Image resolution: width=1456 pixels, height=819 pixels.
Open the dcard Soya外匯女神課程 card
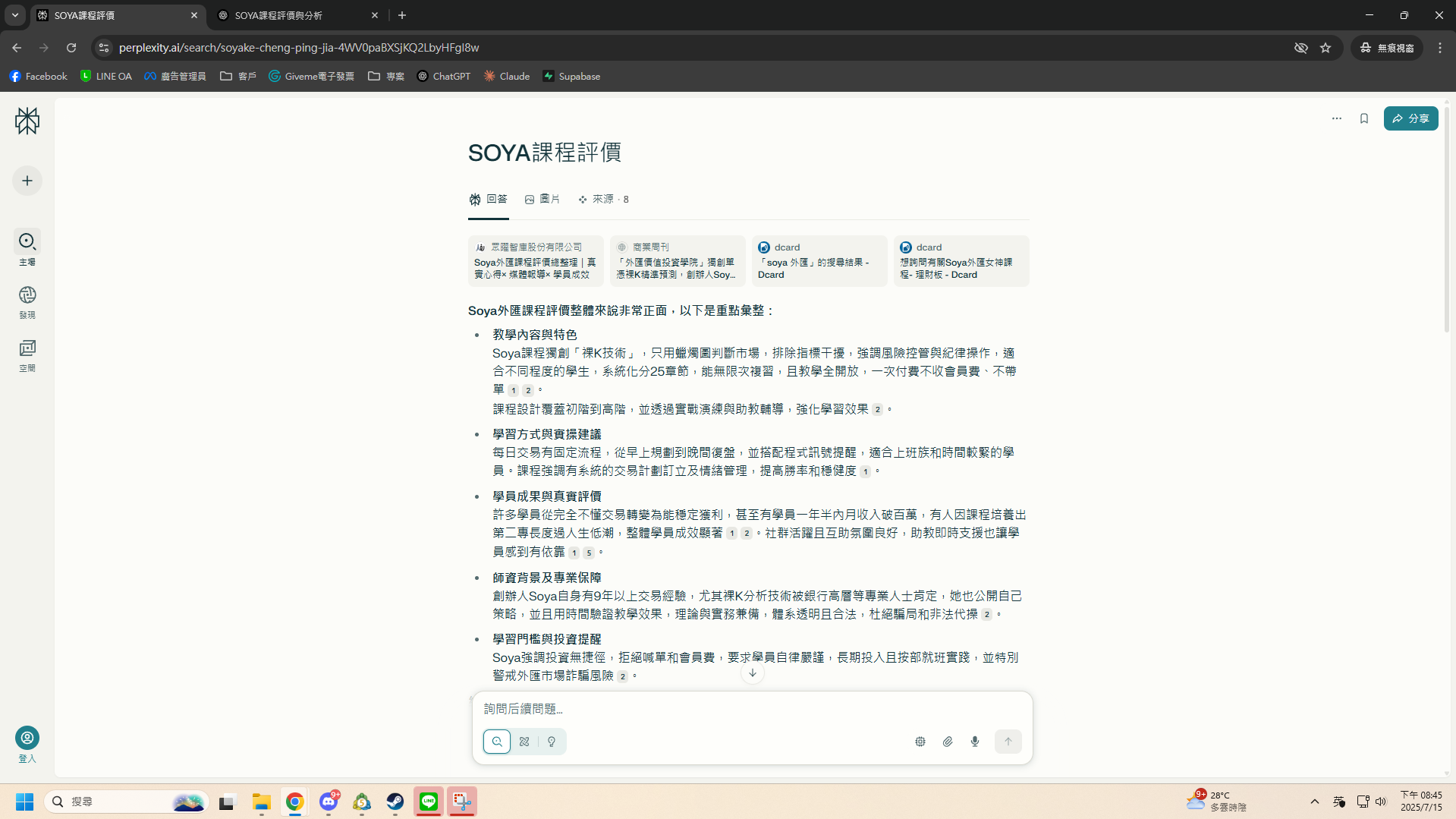961,261
